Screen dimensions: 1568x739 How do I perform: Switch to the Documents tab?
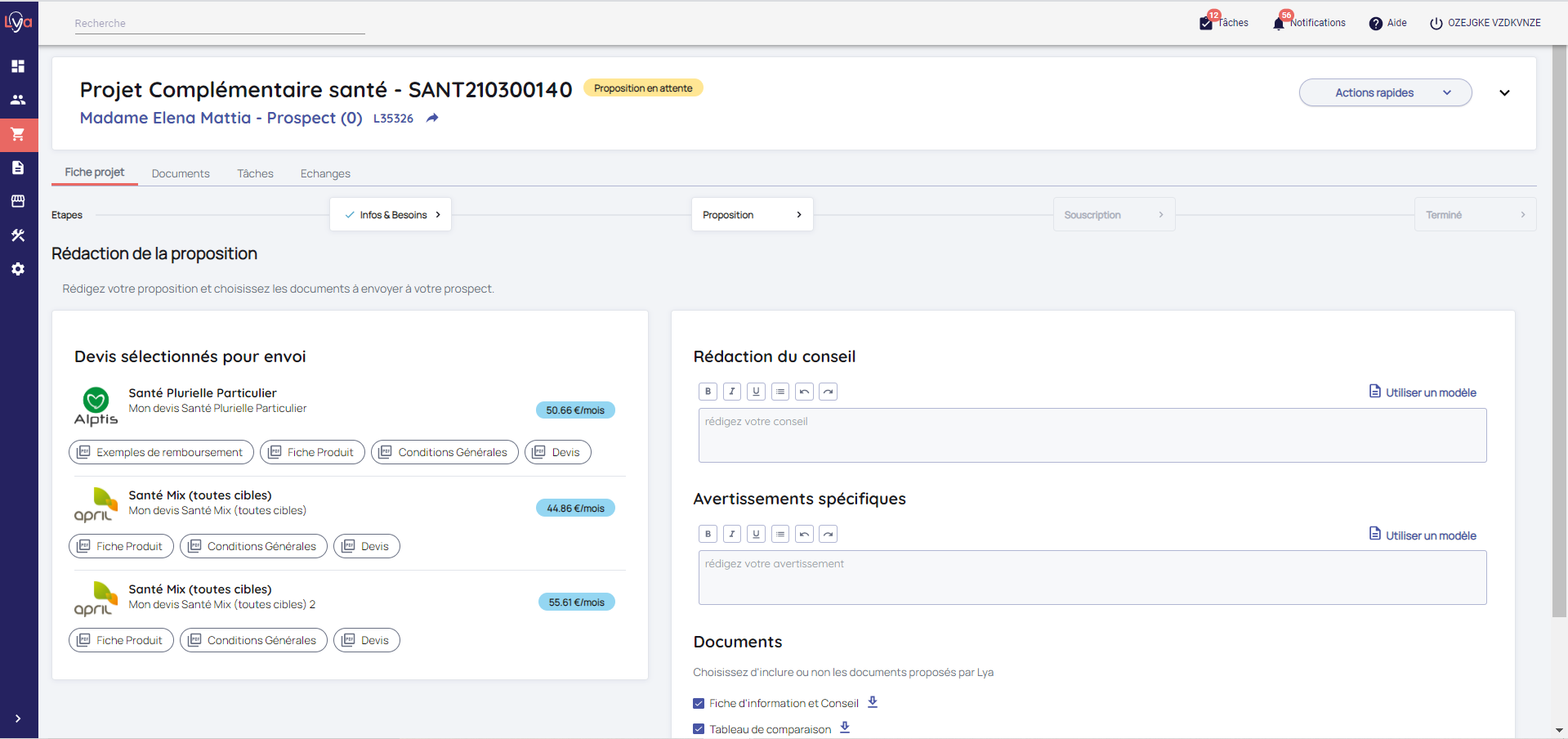click(x=181, y=173)
